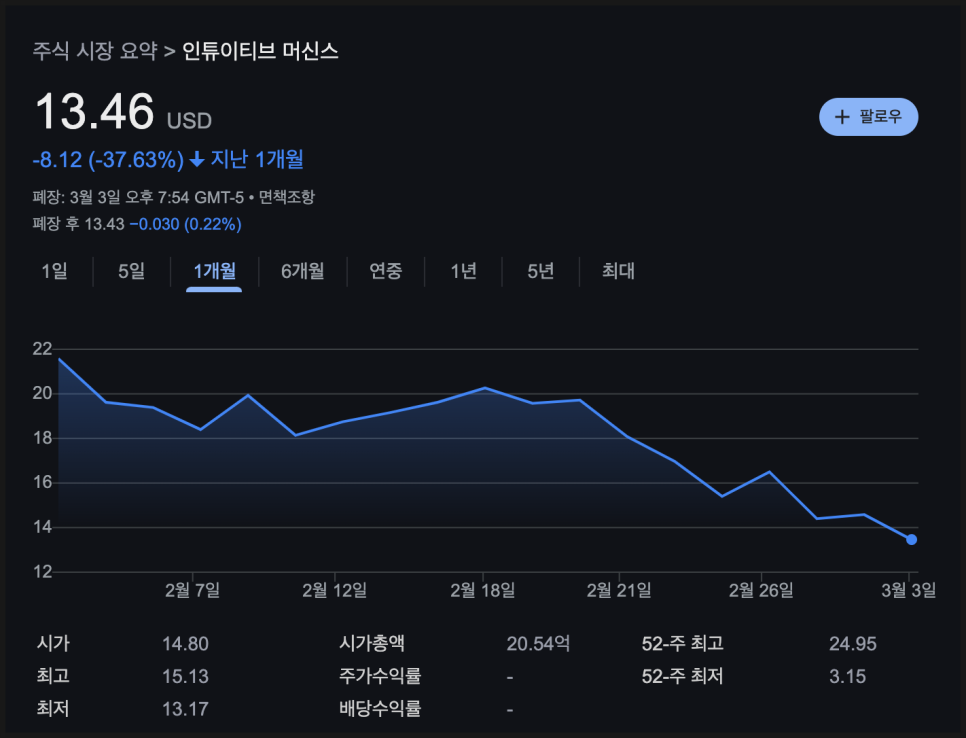The width and height of the screenshot is (966, 738).
Task: Click the 인튜이티브 머신스 company name
Action: [x=260, y=51]
